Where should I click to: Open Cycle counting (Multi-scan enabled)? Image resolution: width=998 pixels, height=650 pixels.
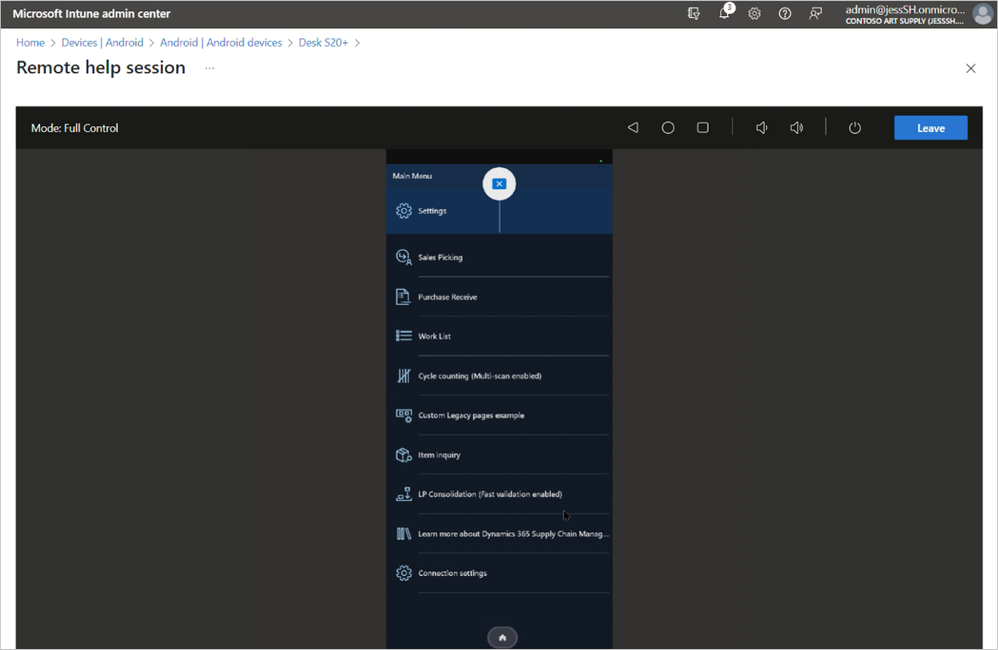pos(499,376)
